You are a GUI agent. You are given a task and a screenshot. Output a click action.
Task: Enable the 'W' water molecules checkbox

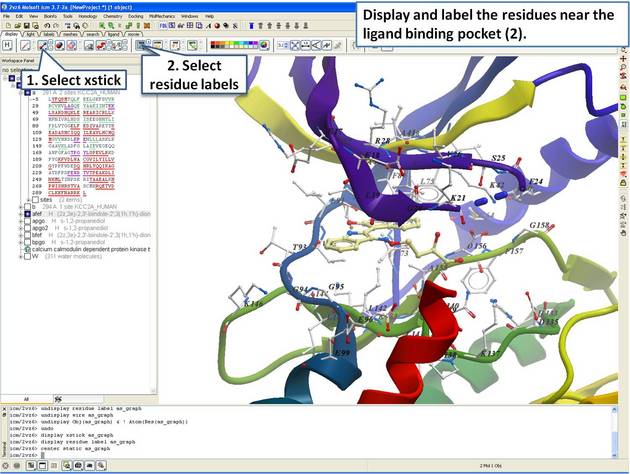click(x=29, y=255)
